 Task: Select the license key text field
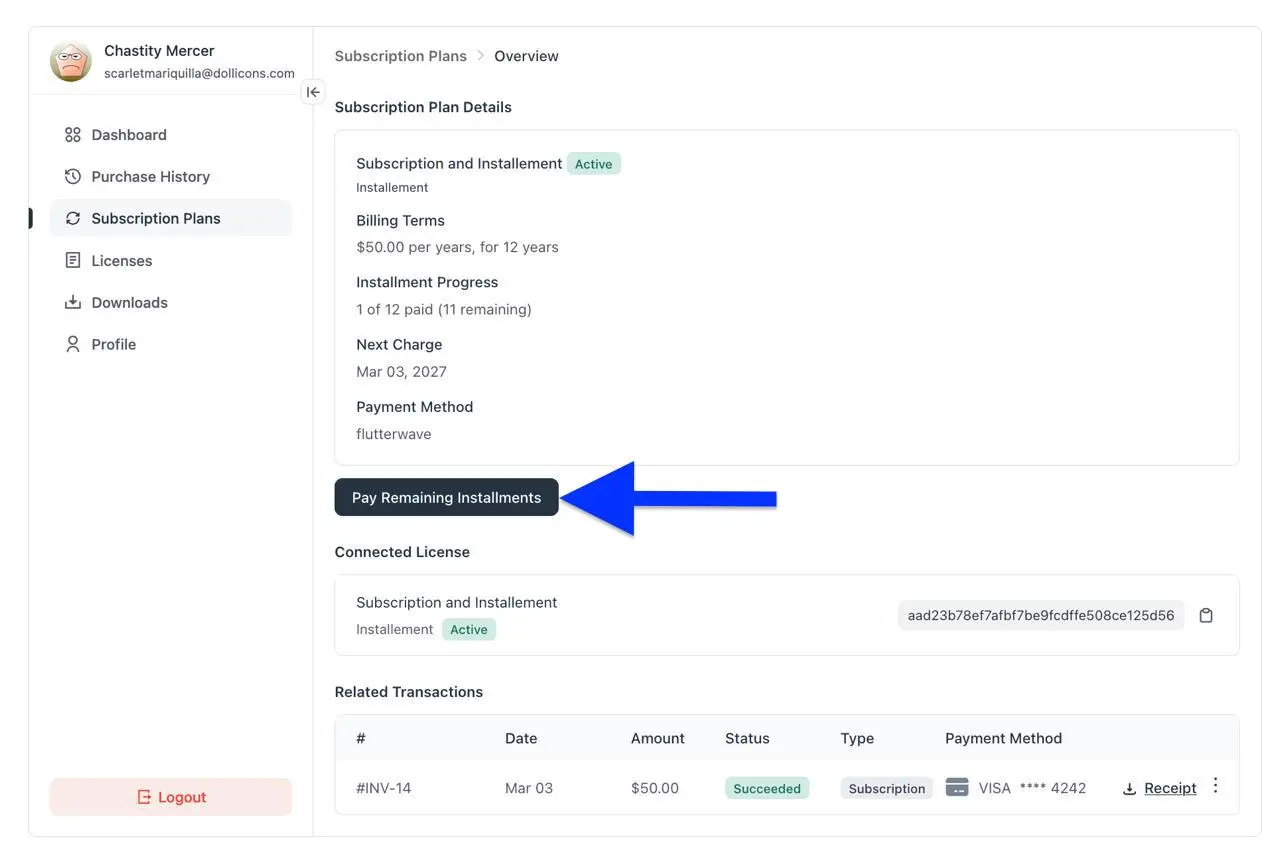tap(1040, 616)
